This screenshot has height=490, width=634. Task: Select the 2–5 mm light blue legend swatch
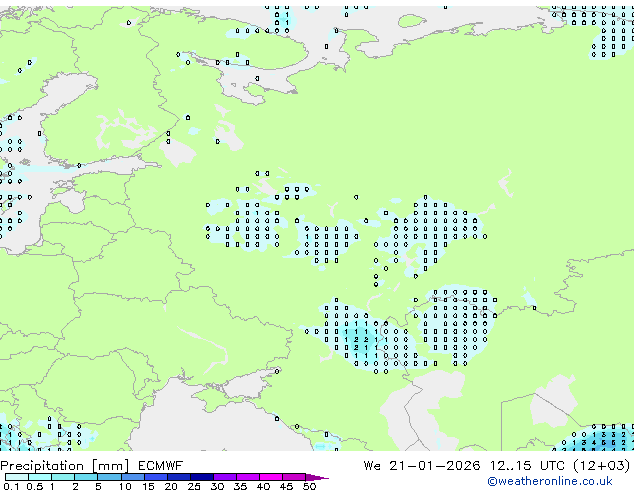[87, 477]
